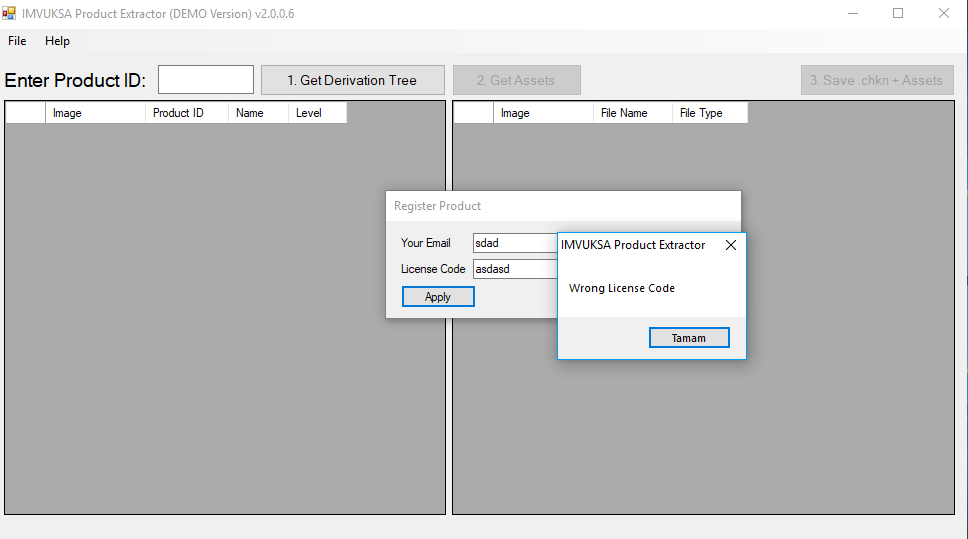Click the Level column header
Viewport: 968px width, 539px height.
click(317, 113)
